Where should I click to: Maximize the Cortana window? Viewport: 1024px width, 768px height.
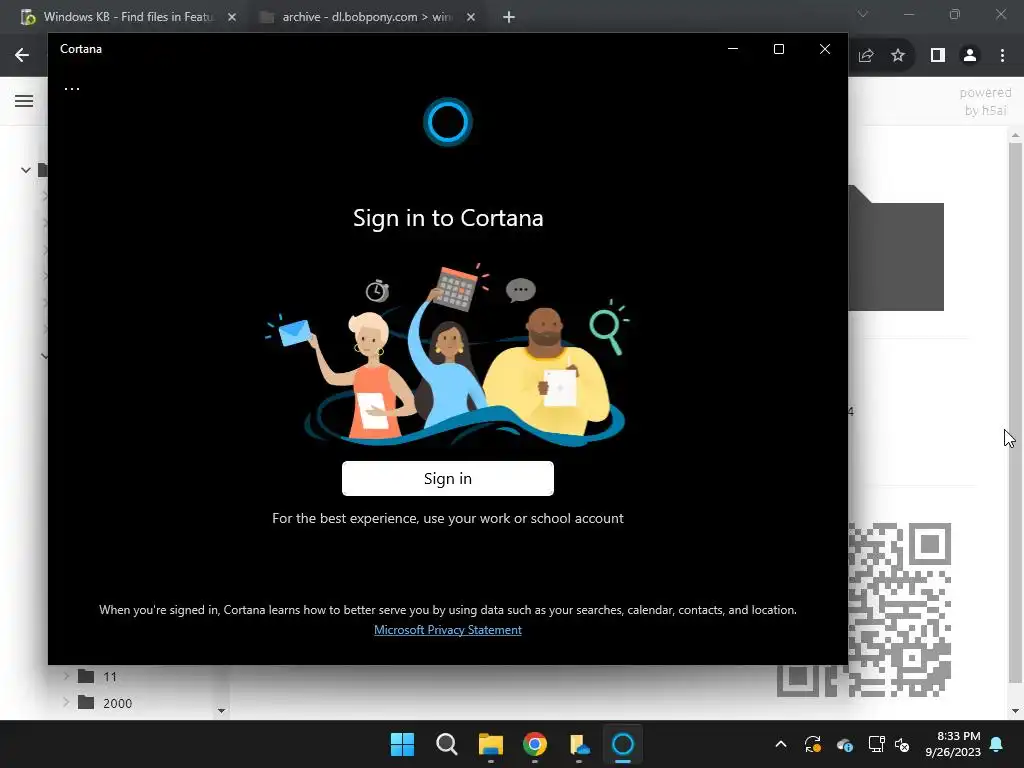[778, 49]
